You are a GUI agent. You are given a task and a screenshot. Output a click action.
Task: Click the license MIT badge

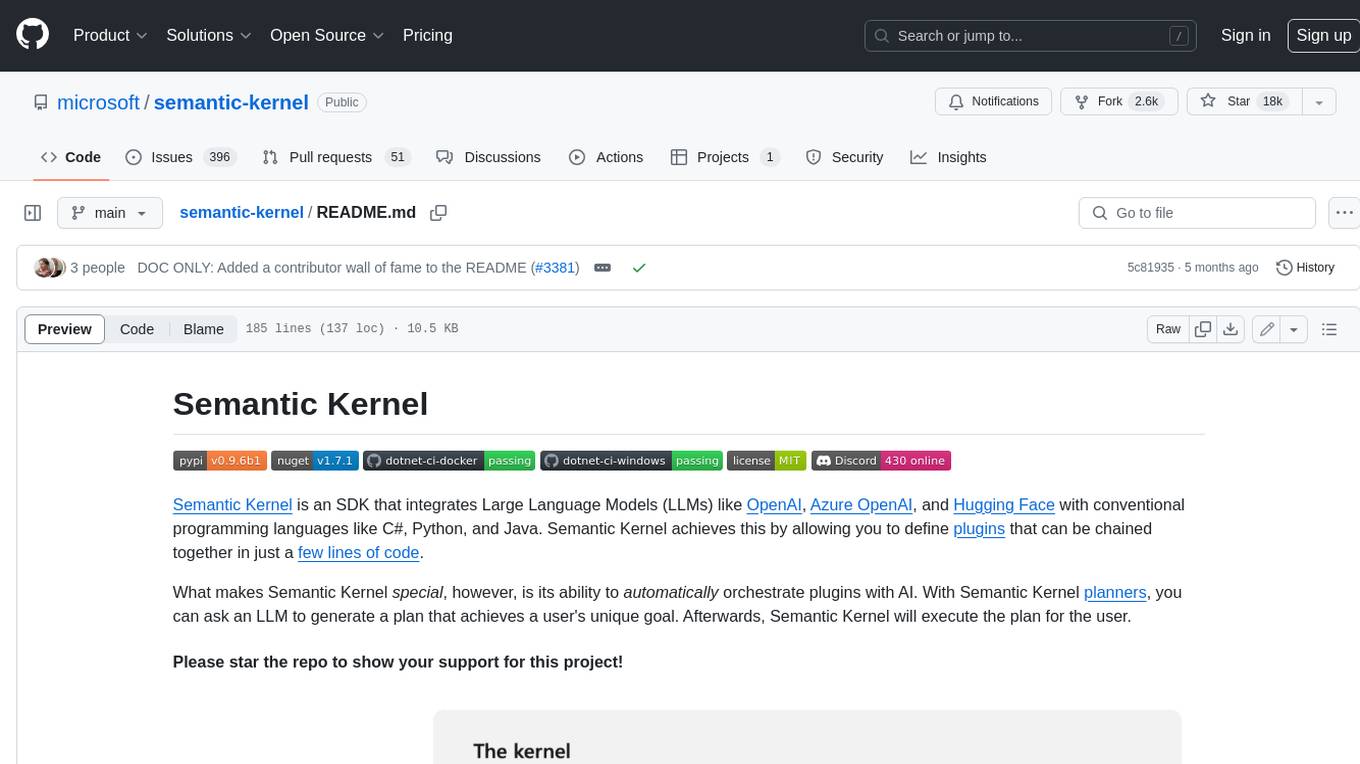766,461
